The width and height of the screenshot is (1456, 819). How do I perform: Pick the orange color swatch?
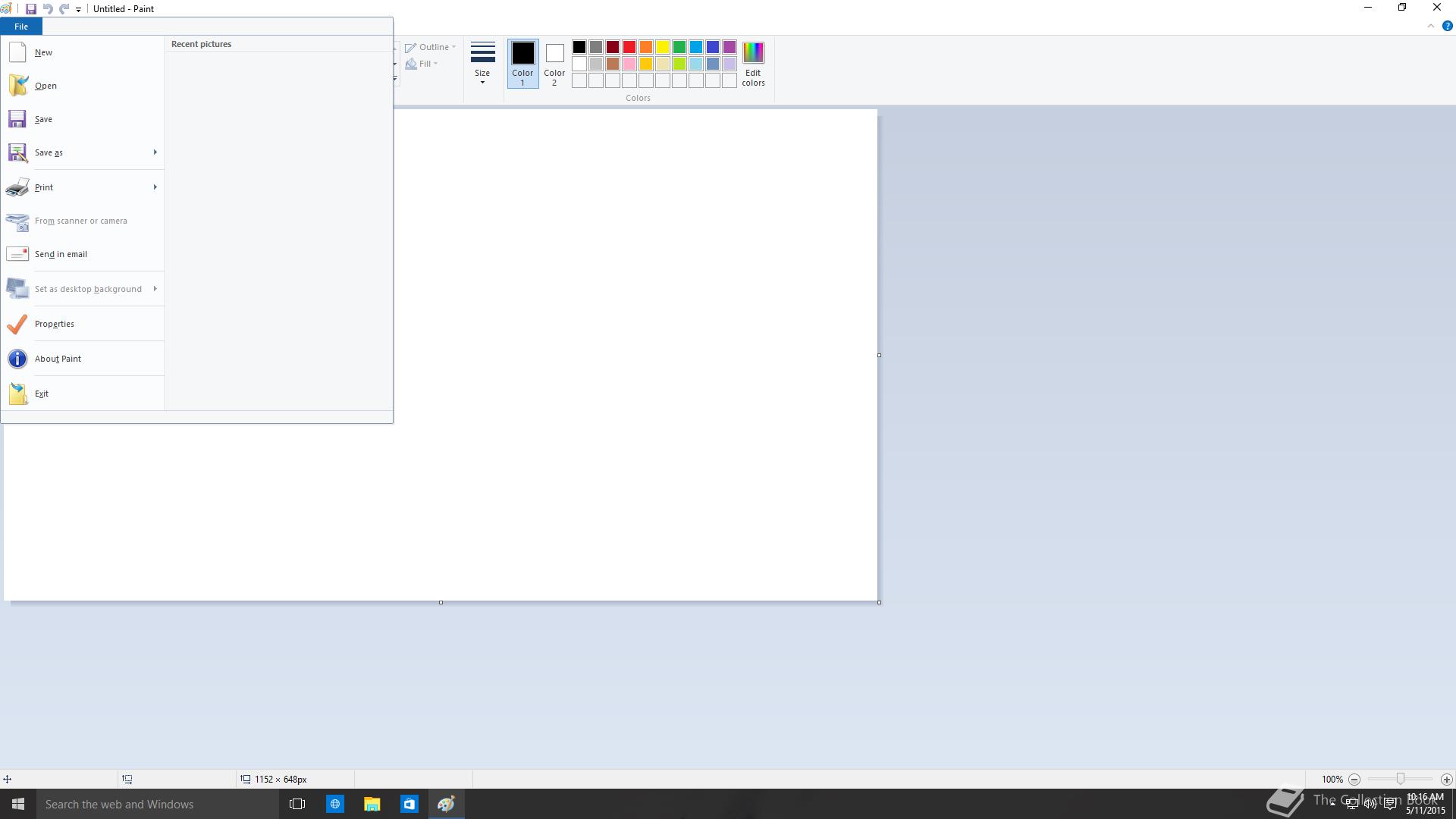coord(646,47)
